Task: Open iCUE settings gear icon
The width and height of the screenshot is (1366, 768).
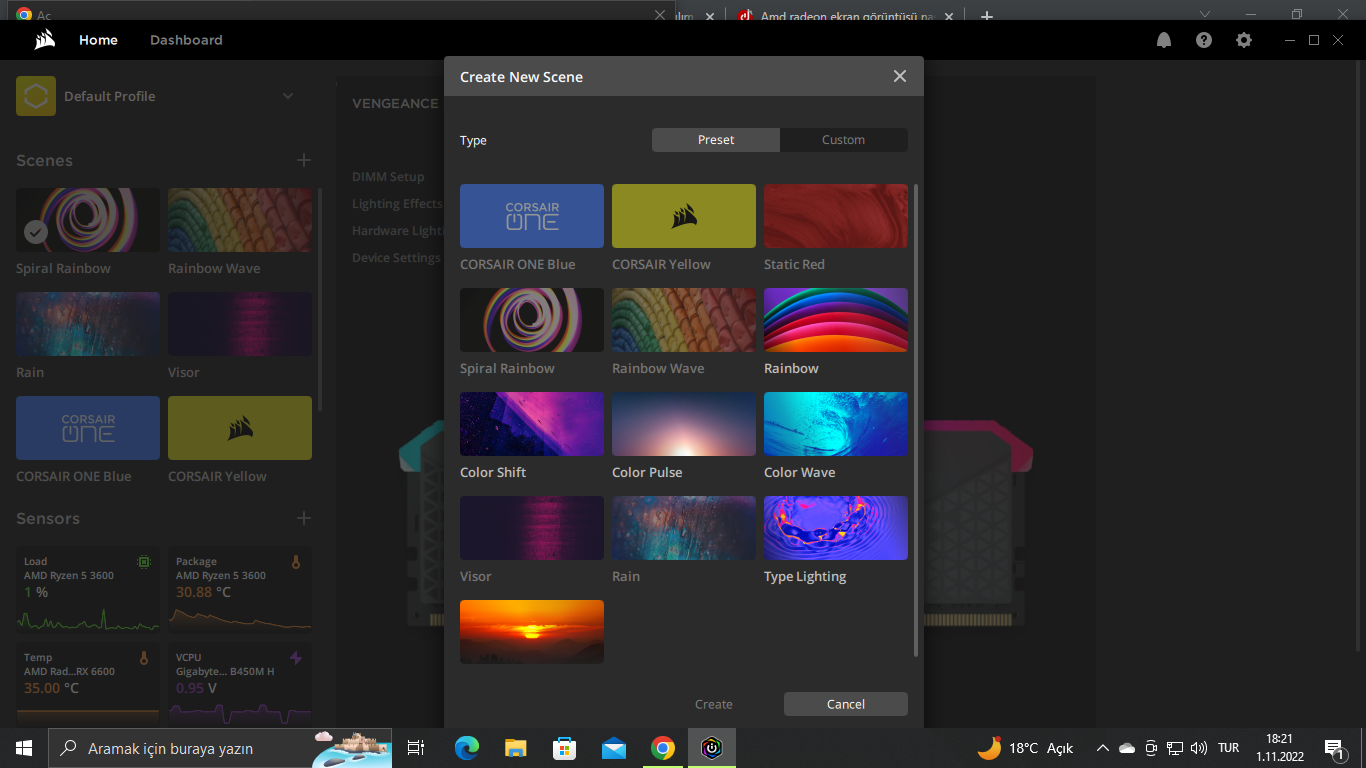Action: click(x=1244, y=40)
